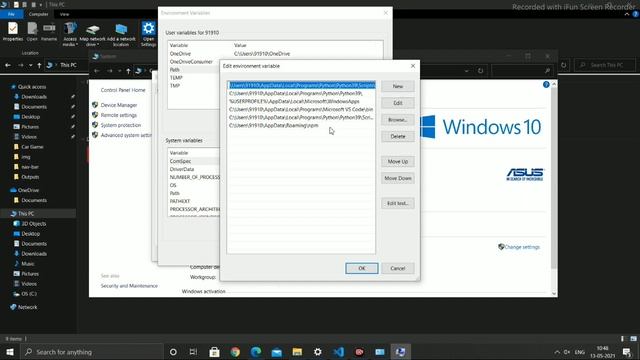Viewport: 640px width, 360px height.
Task: Click Map network drive icon
Action: point(93,33)
